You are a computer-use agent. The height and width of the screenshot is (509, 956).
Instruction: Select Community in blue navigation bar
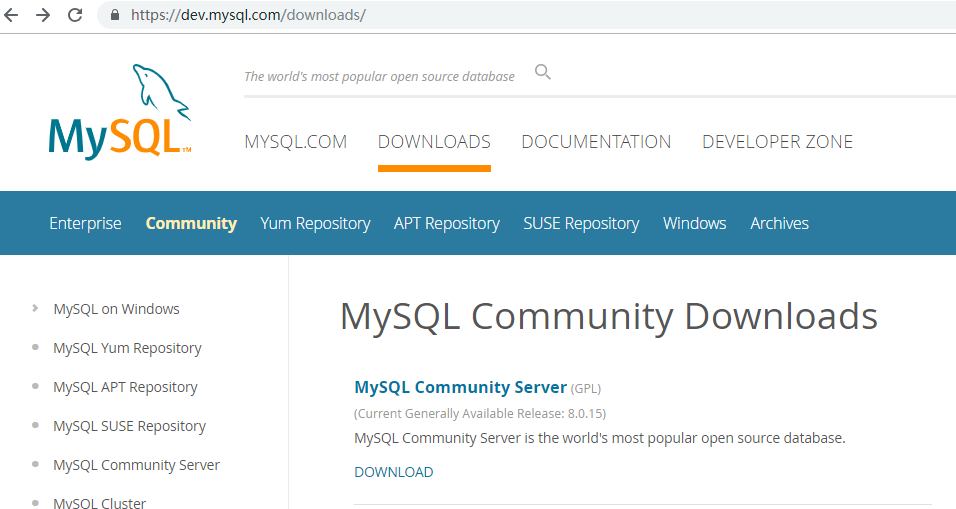pos(191,224)
